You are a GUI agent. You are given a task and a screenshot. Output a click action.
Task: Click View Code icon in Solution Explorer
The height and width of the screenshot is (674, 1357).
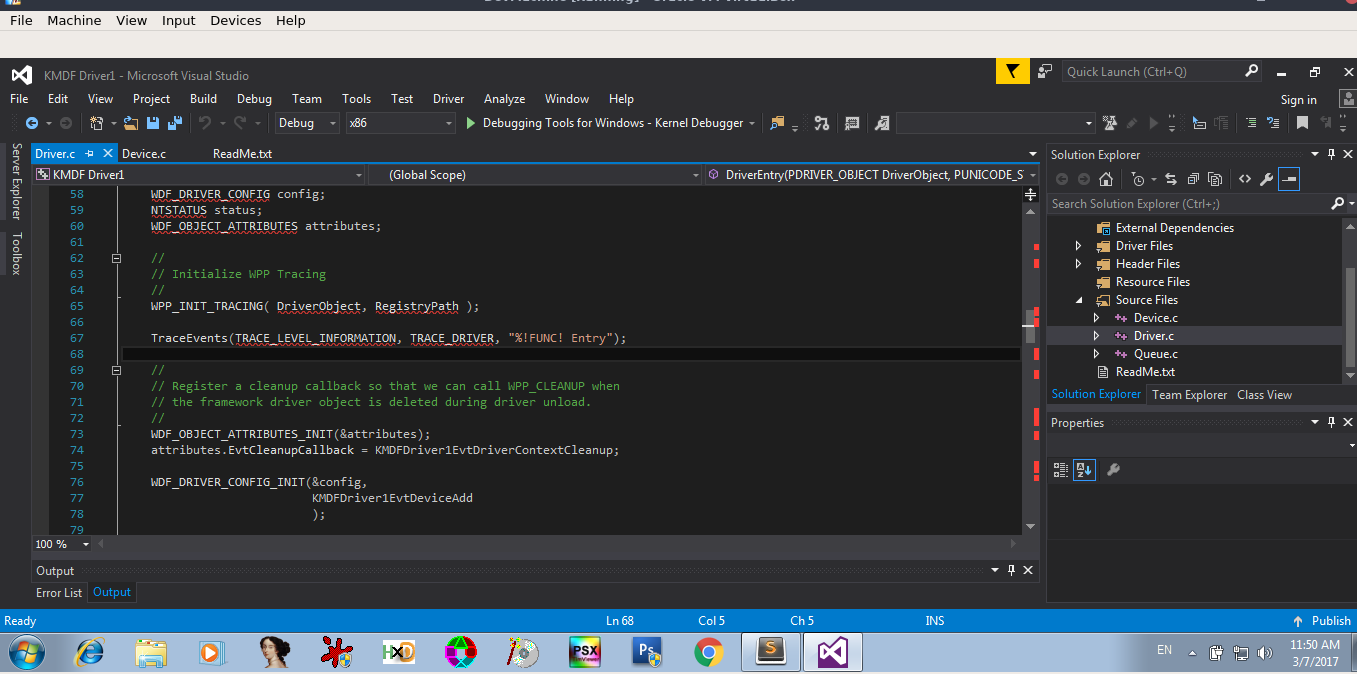(x=1244, y=179)
